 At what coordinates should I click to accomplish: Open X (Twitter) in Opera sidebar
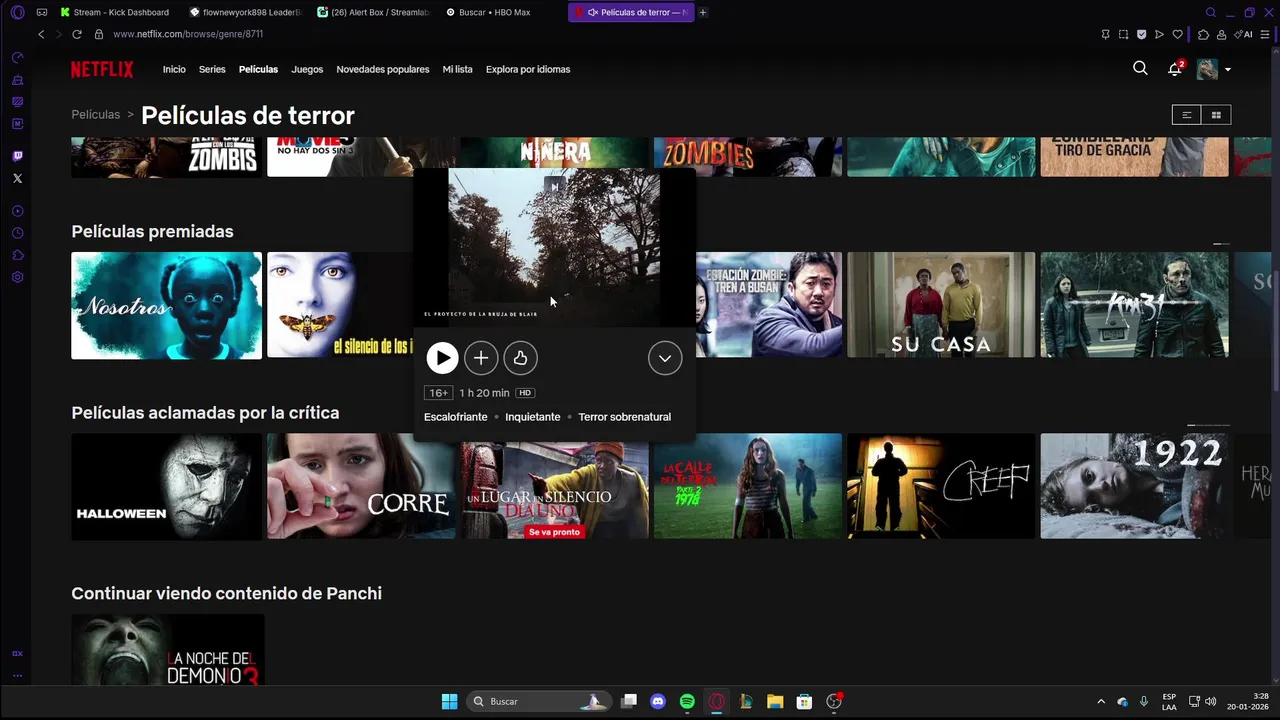(17, 178)
